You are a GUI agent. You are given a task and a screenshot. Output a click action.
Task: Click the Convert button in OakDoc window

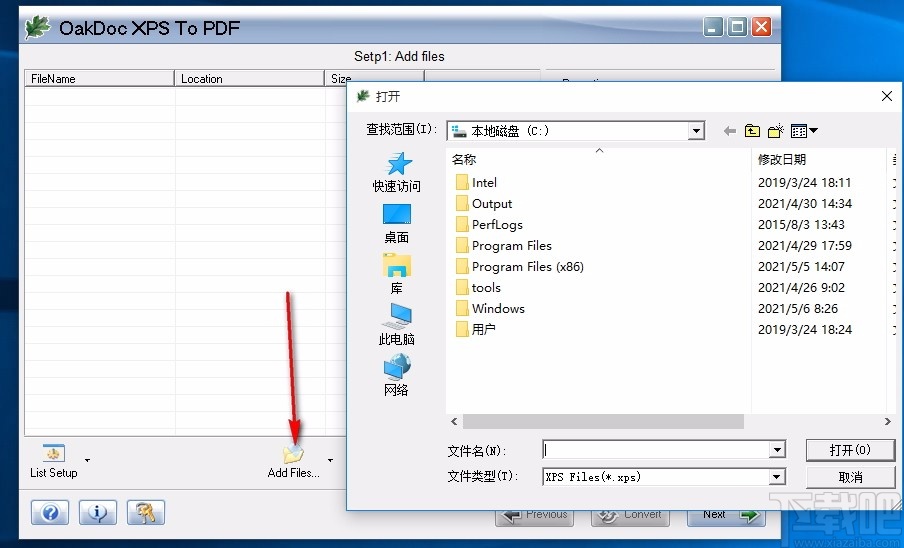[630, 516]
